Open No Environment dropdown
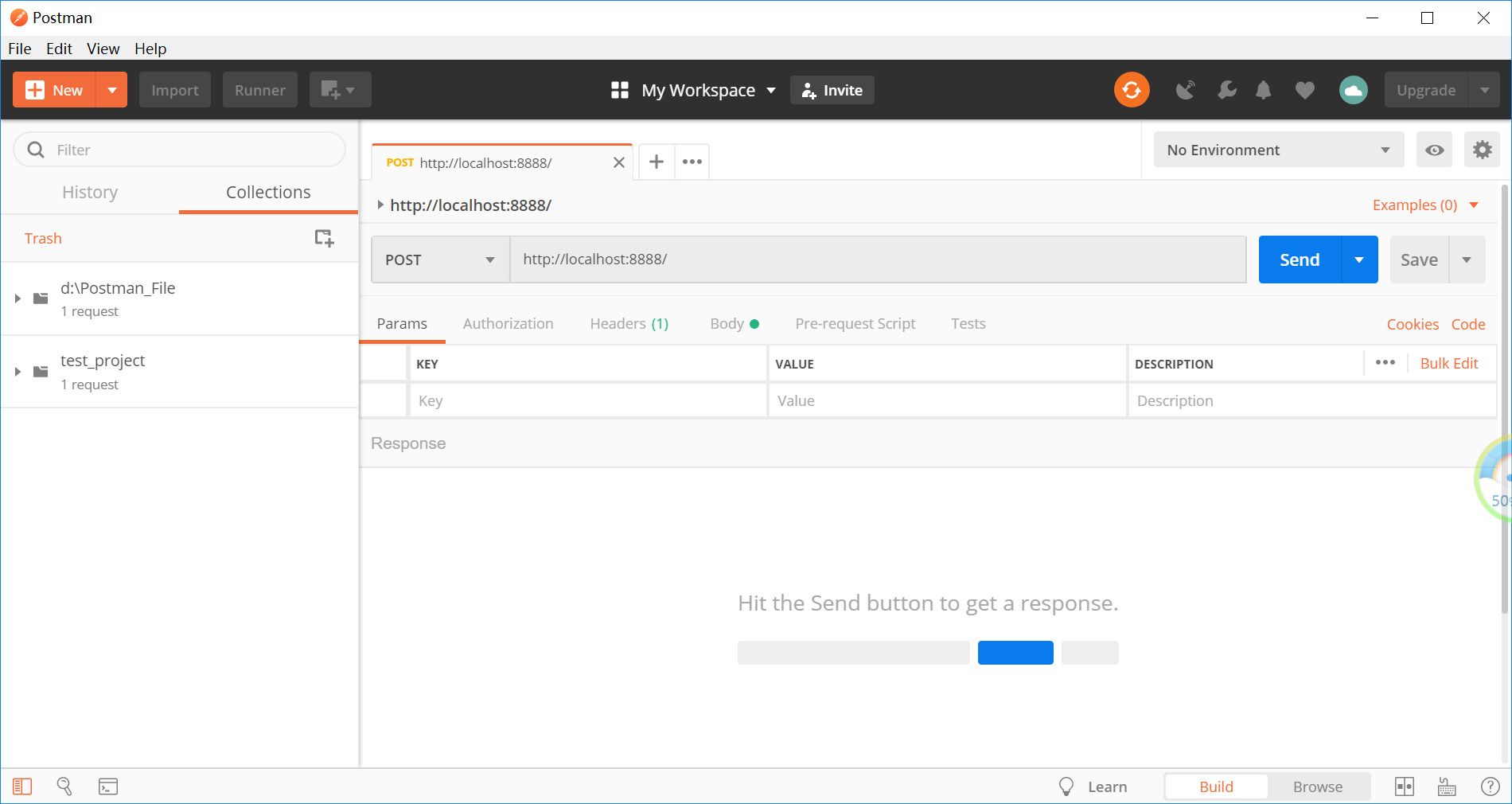 click(1279, 150)
